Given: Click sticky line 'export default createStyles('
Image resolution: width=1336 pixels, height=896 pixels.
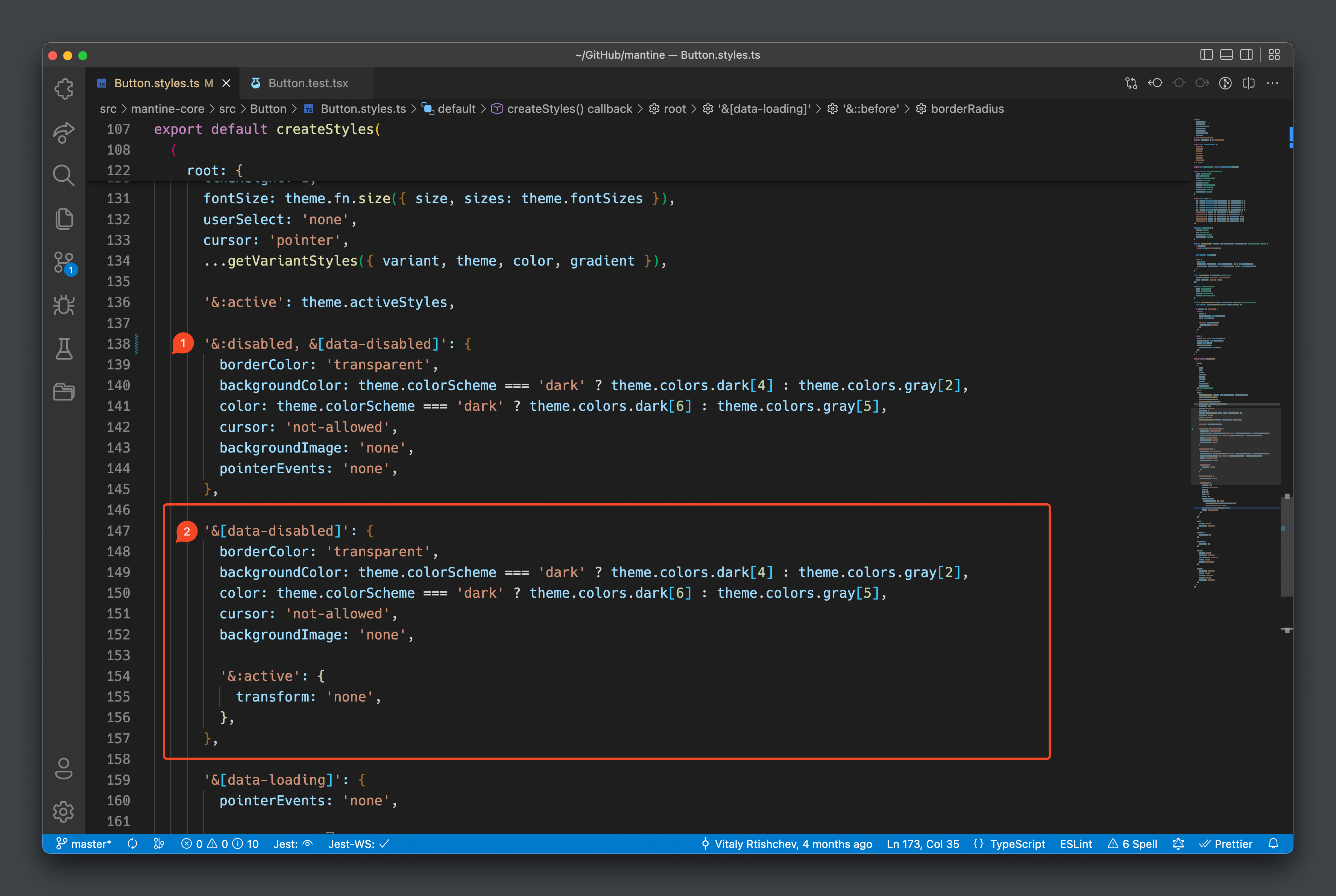Looking at the screenshot, I should click(267, 129).
